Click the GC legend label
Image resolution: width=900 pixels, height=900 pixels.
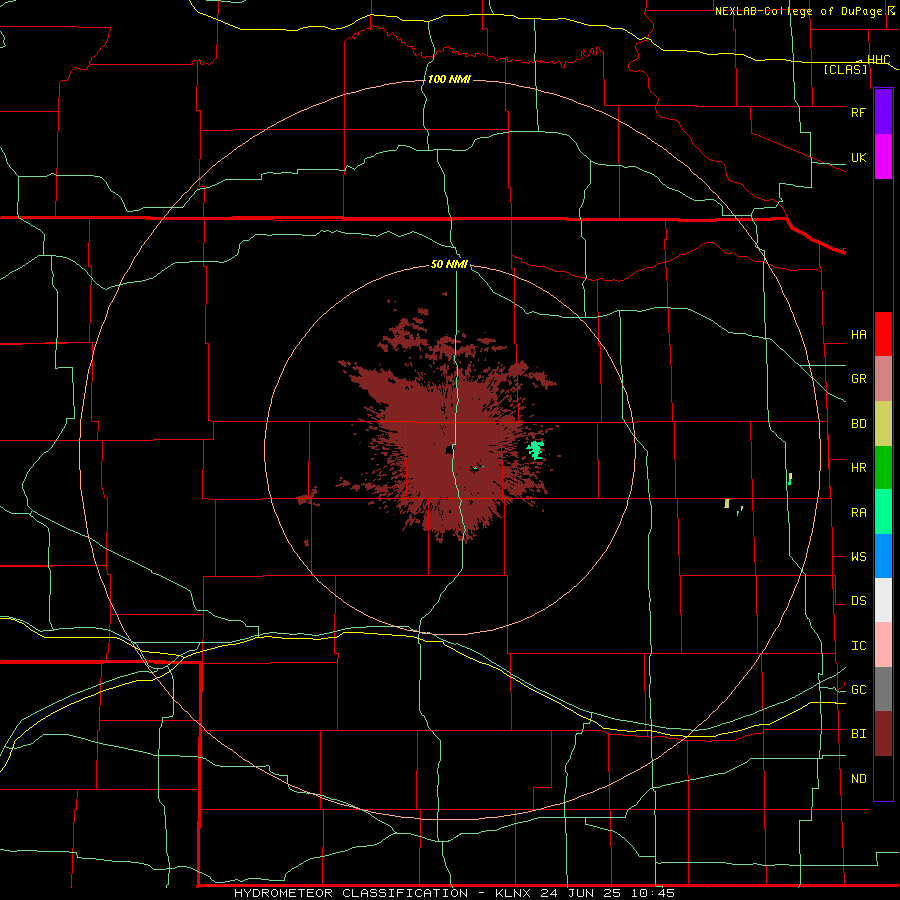point(859,690)
